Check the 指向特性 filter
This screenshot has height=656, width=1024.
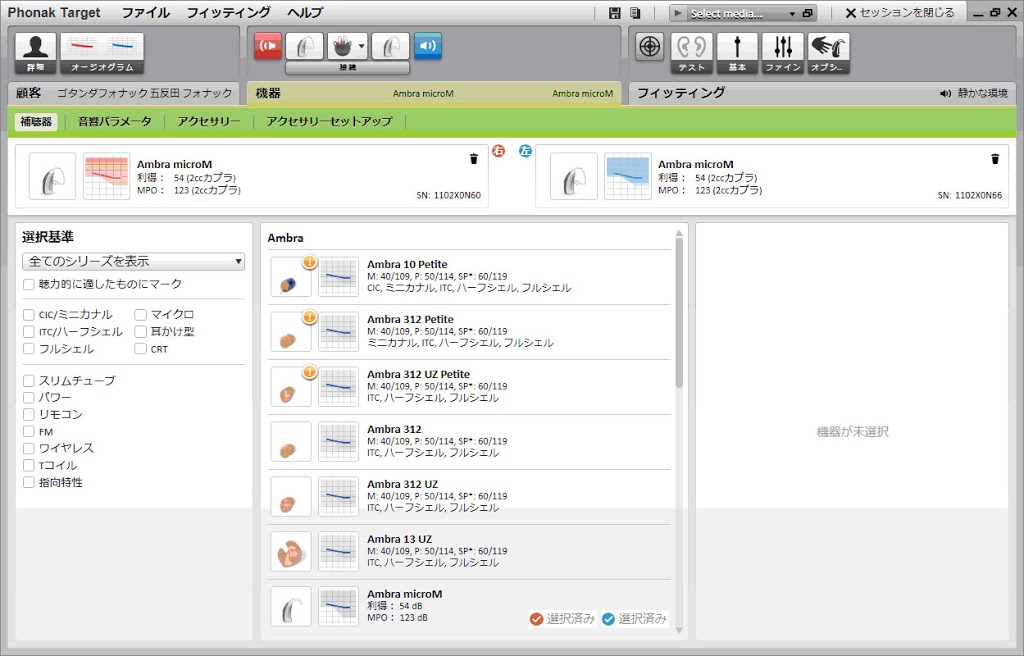[x=29, y=482]
